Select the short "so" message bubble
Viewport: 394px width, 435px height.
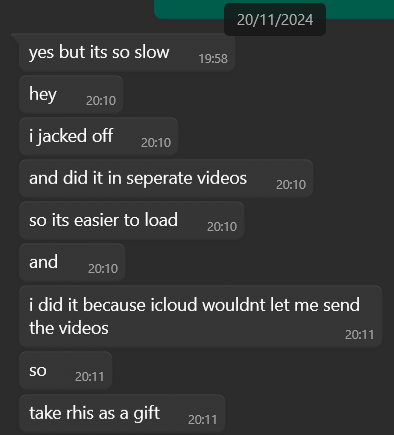65,370
